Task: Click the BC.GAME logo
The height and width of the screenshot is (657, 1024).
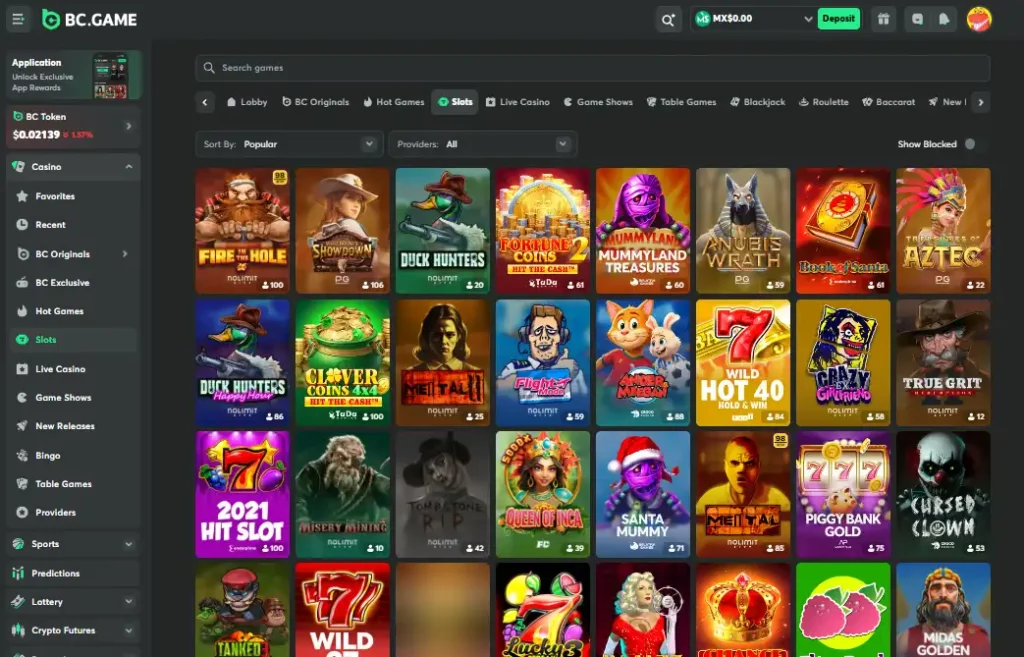Action: pyautogui.click(x=89, y=20)
